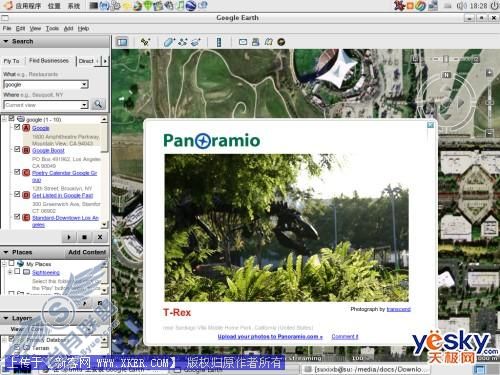Screen dimensions: 500x375
Task: Uncheck Get Listed in Google Fast checkbox
Action: 17,194
